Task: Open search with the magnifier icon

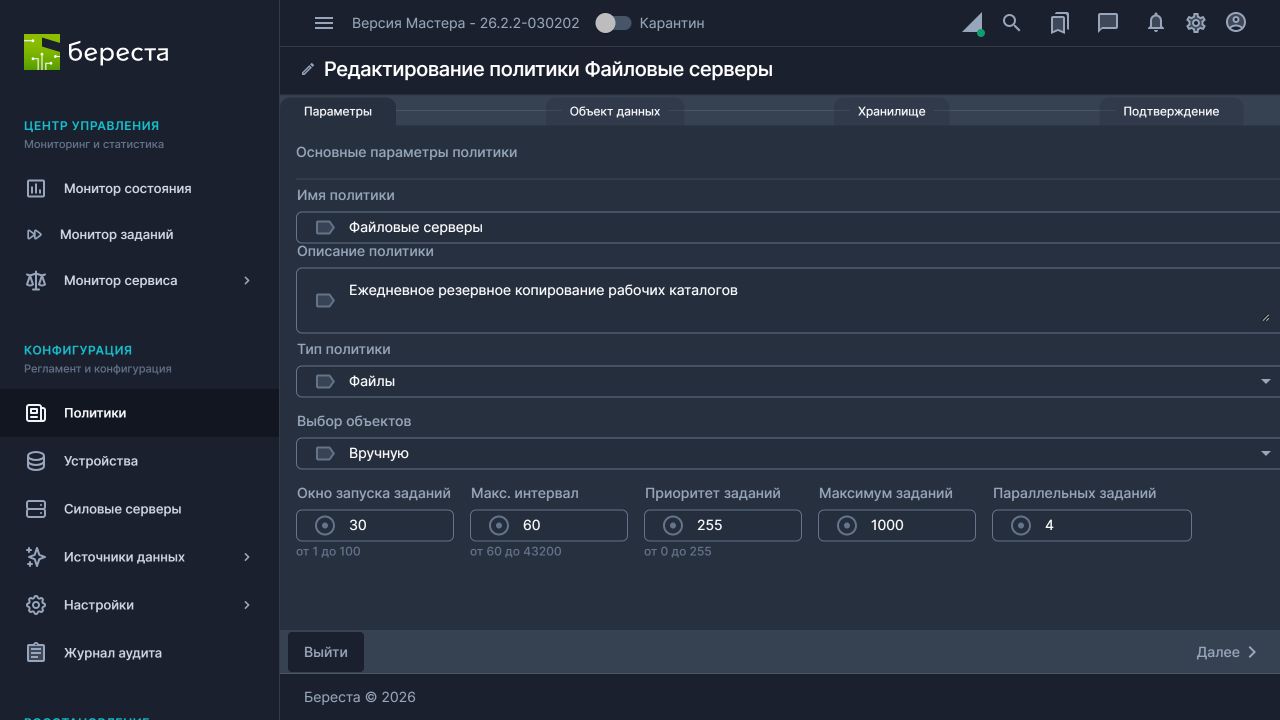Action: (x=1012, y=23)
